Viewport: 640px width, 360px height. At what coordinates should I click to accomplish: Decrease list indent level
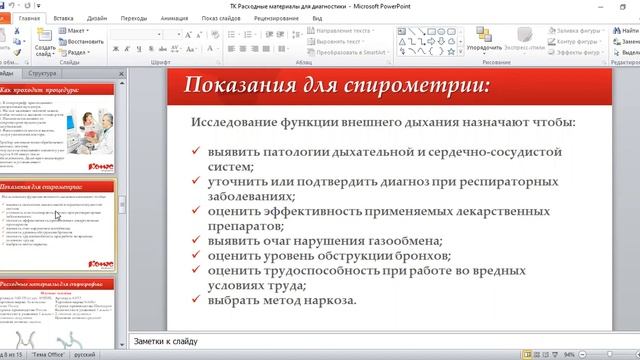click(269, 35)
